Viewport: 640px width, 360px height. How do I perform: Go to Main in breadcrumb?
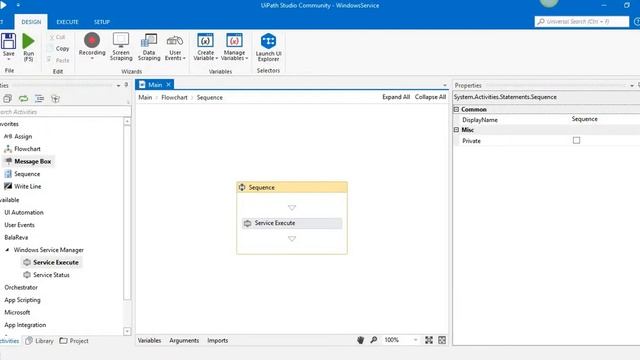click(x=145, y=98)
